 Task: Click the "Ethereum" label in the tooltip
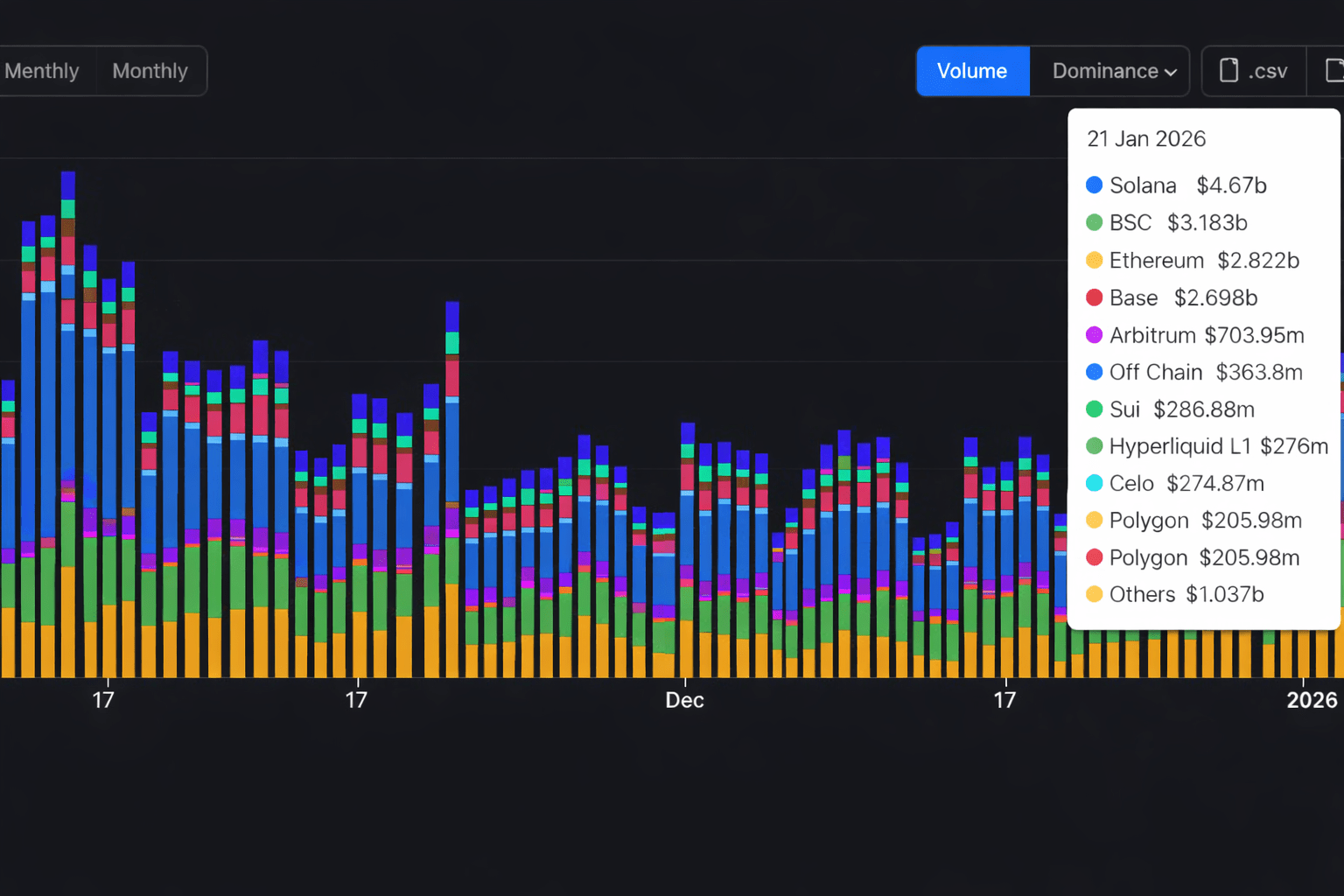1157,261
